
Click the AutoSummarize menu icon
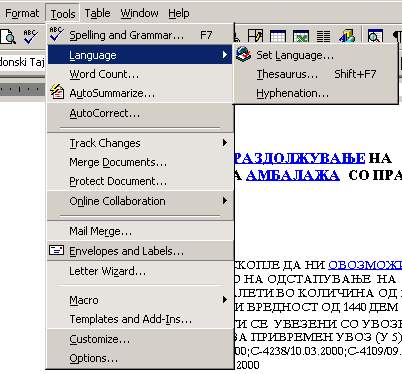coord(57,92)
